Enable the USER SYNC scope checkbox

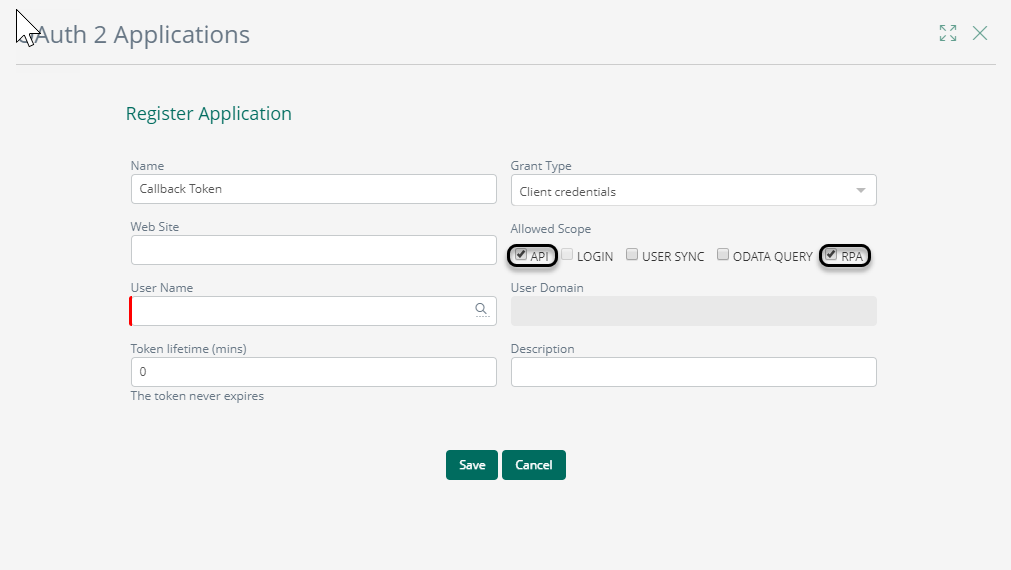(x=632, y=255)
